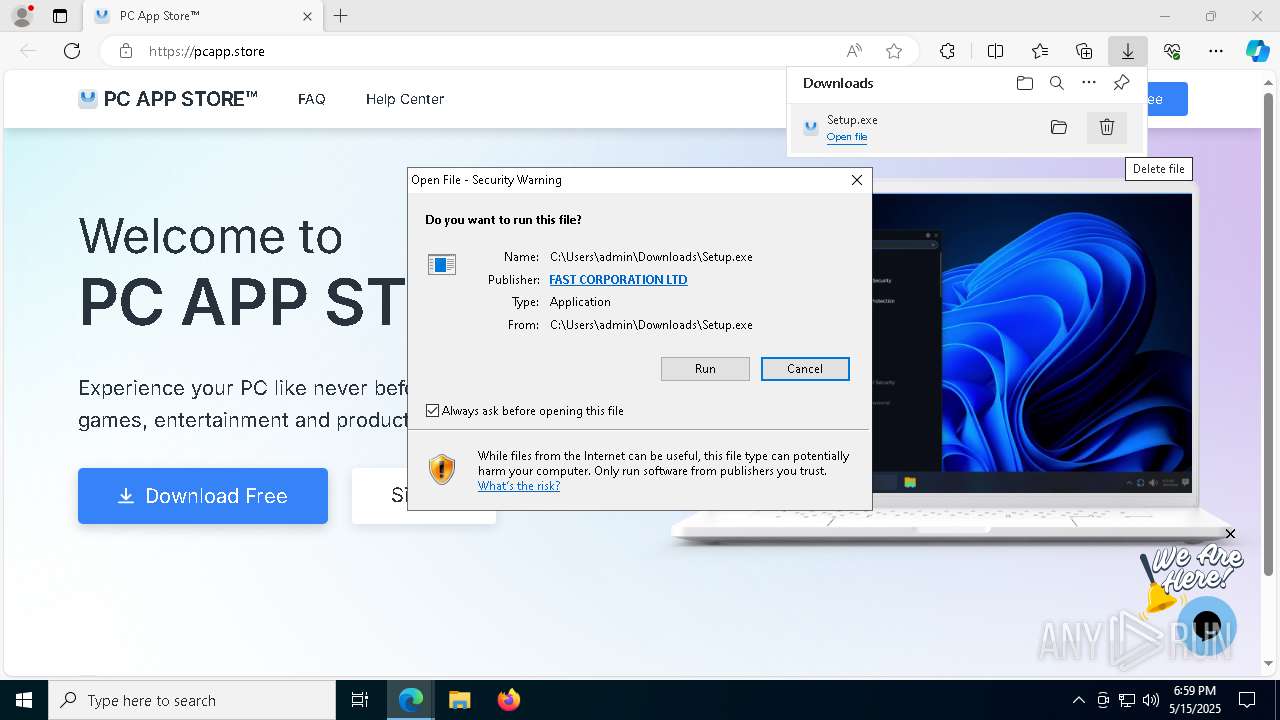Close the Security Warning dialog
This screenshot has height=720, width=1280.
point(857,180)
